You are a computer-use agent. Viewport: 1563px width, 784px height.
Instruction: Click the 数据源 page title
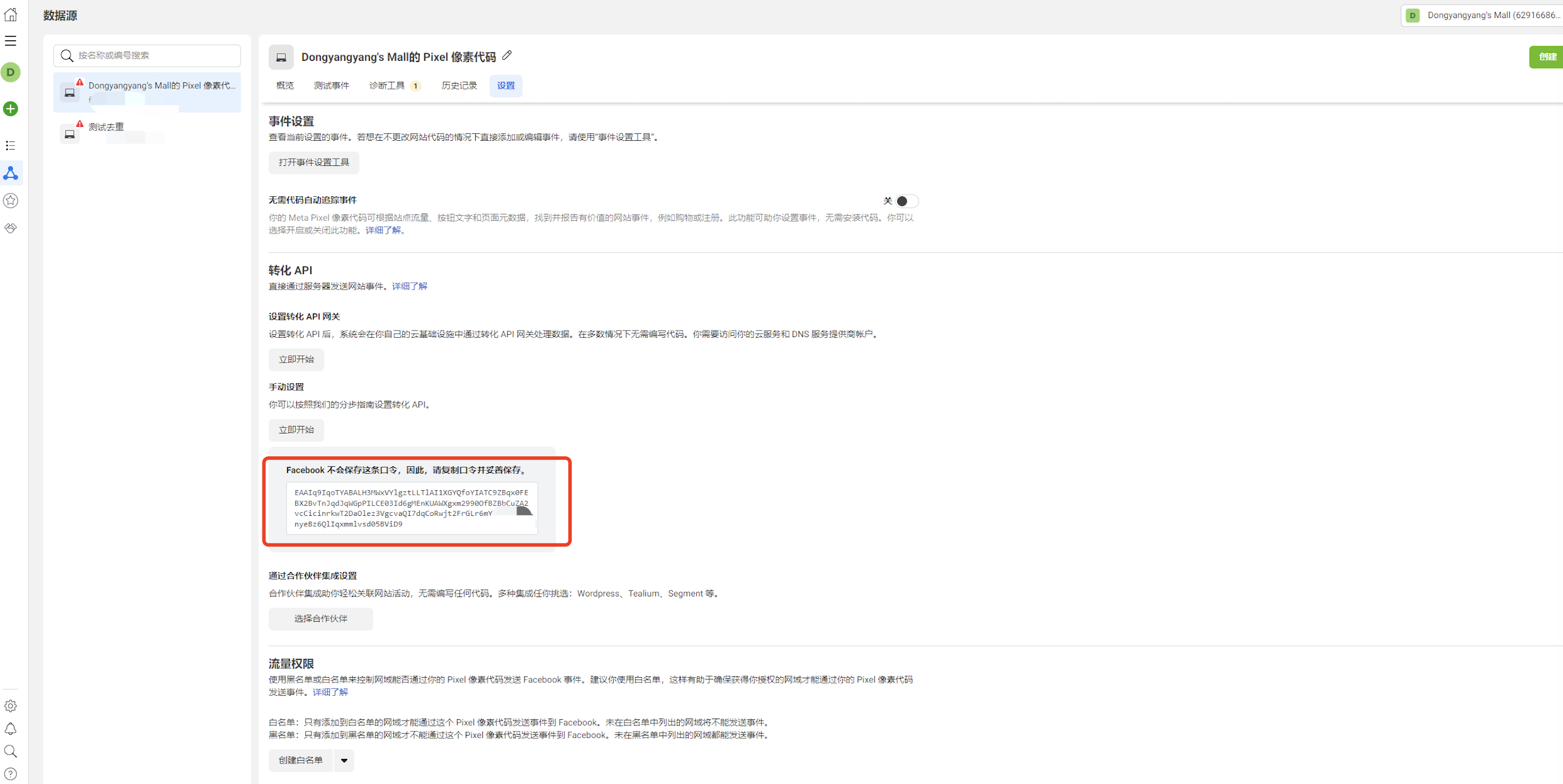(x=60, y=16)
